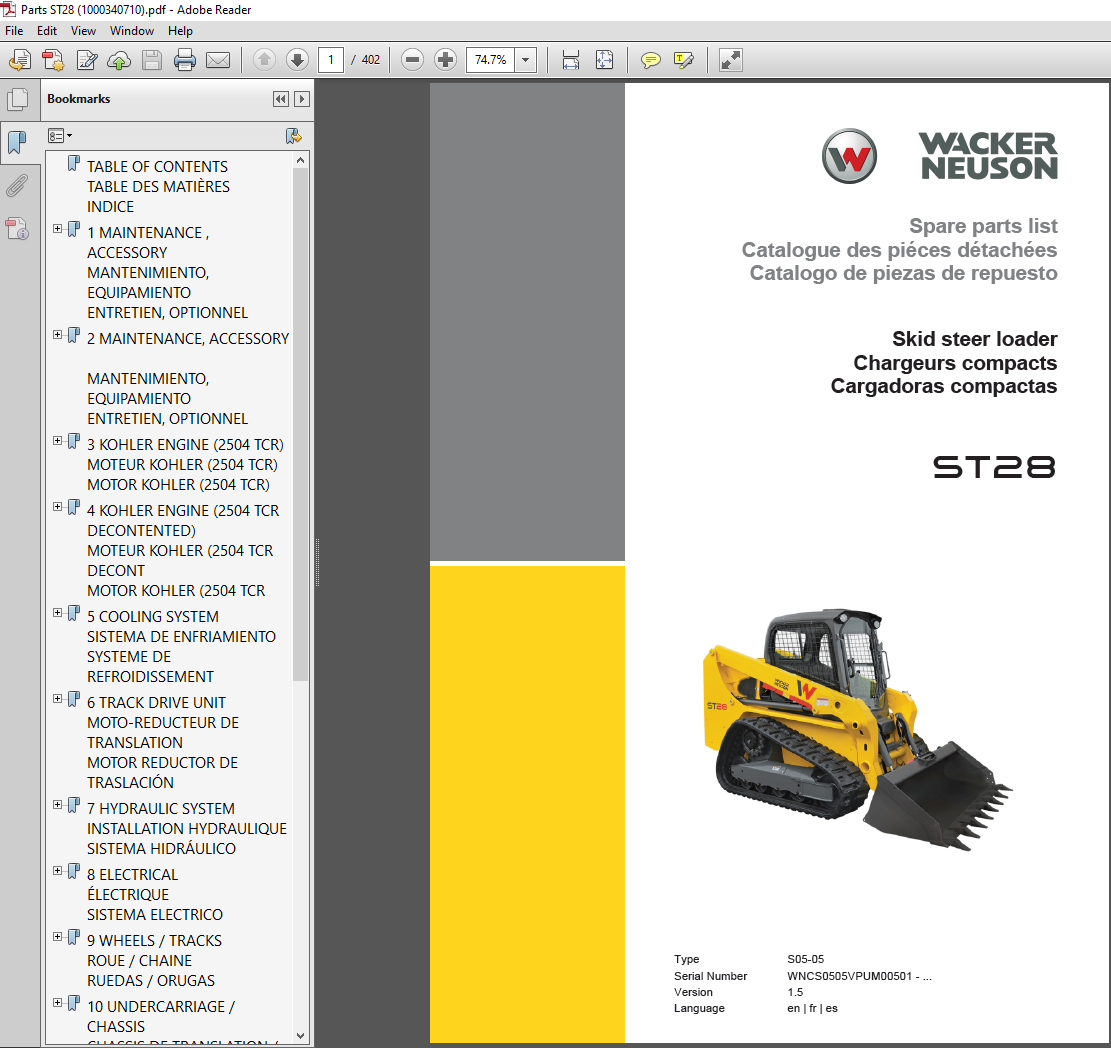
Task: Open the bookmark options menu dropdown
Action: 60,136
